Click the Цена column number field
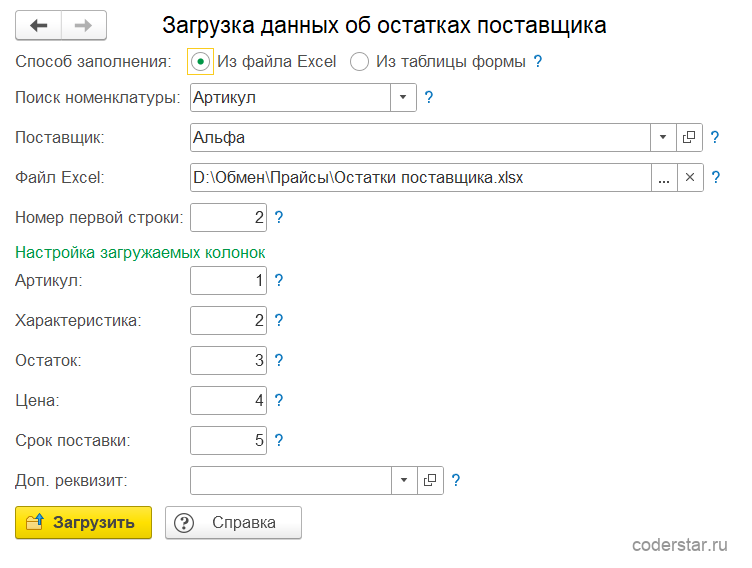Screen dimensions: 752x568 click(228, 400)
